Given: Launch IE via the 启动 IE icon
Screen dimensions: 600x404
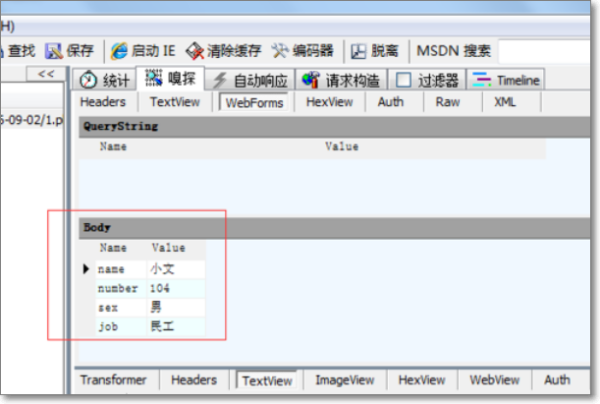Looking at the screenshot, I should (x=119, y=51).
